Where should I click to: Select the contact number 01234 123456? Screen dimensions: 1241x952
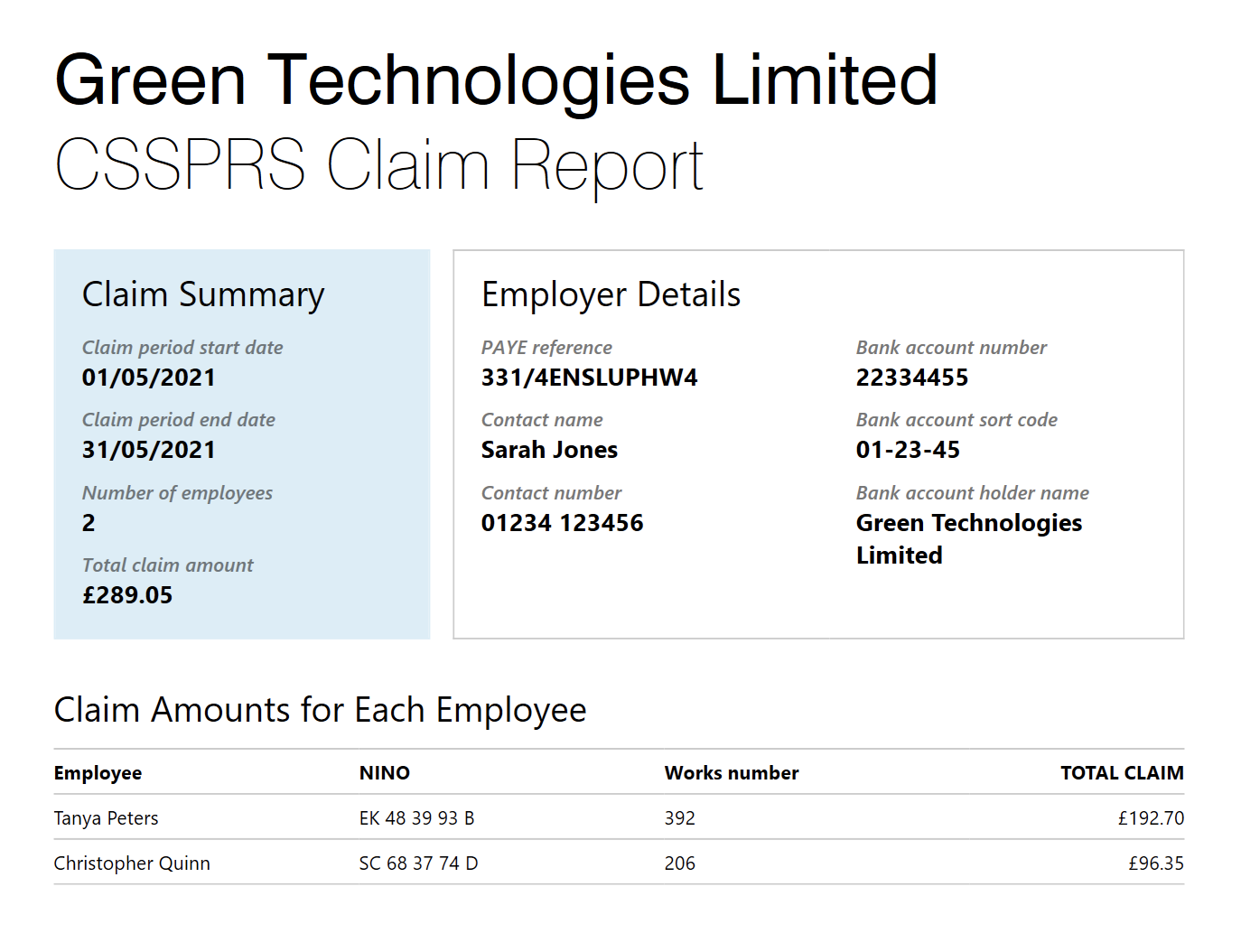tap(563, 523)
